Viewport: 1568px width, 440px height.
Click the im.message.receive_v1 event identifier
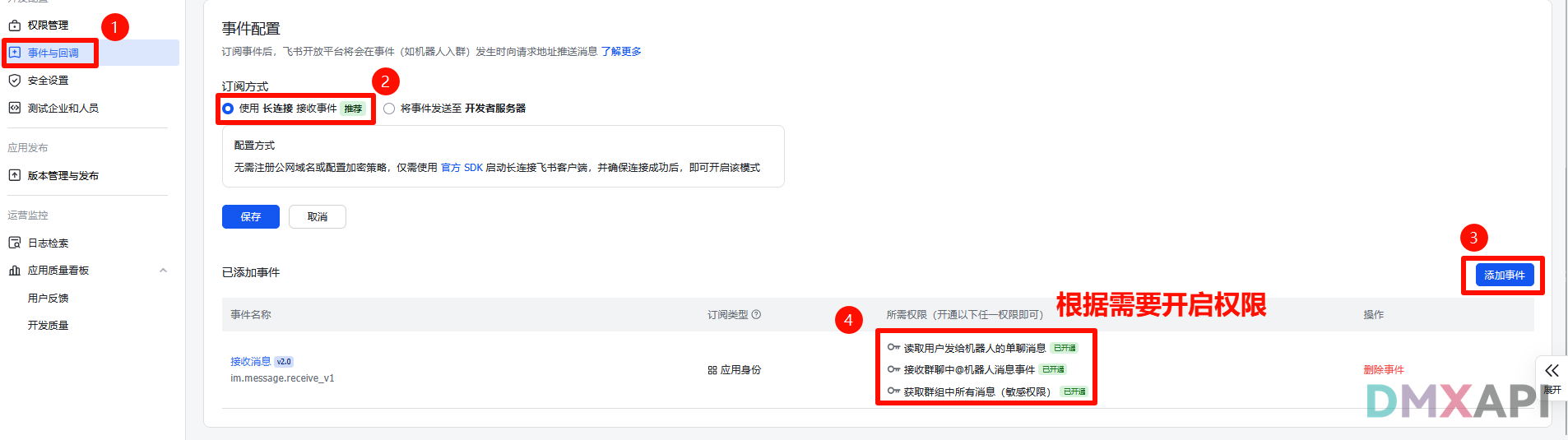point(282,378)
